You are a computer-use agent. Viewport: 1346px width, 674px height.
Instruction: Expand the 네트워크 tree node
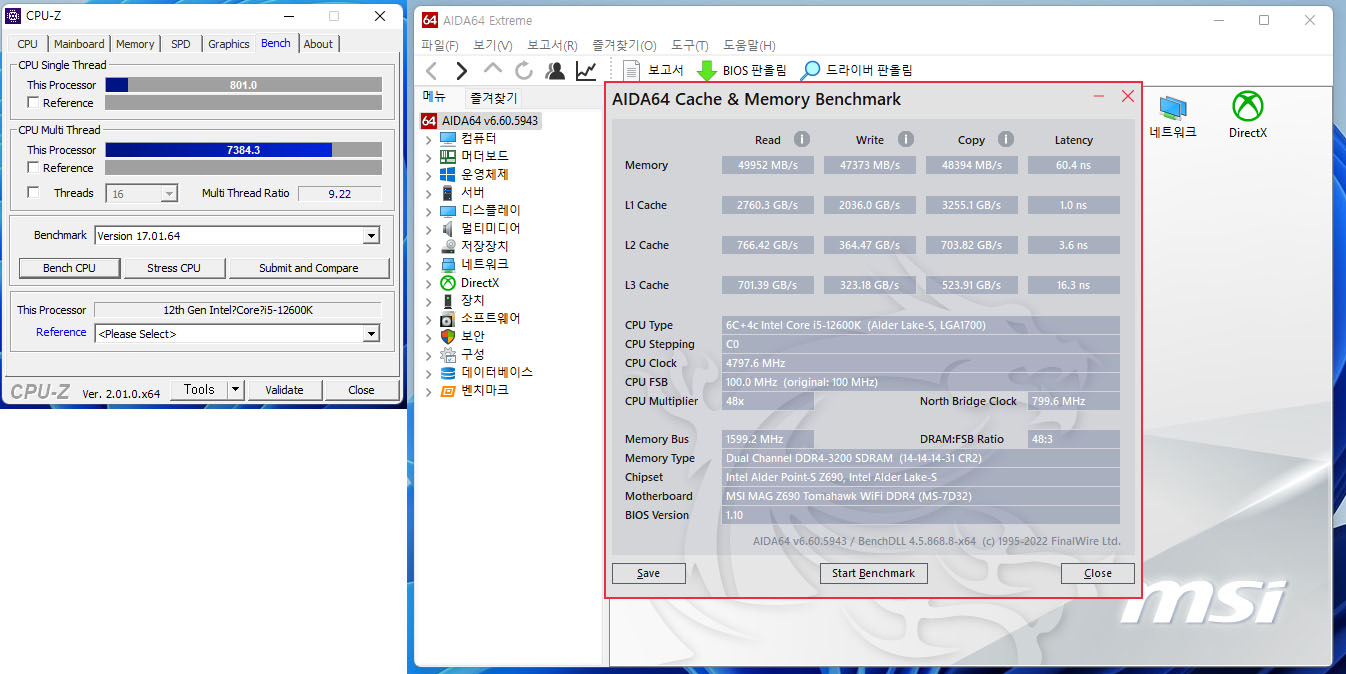(429, 265)
